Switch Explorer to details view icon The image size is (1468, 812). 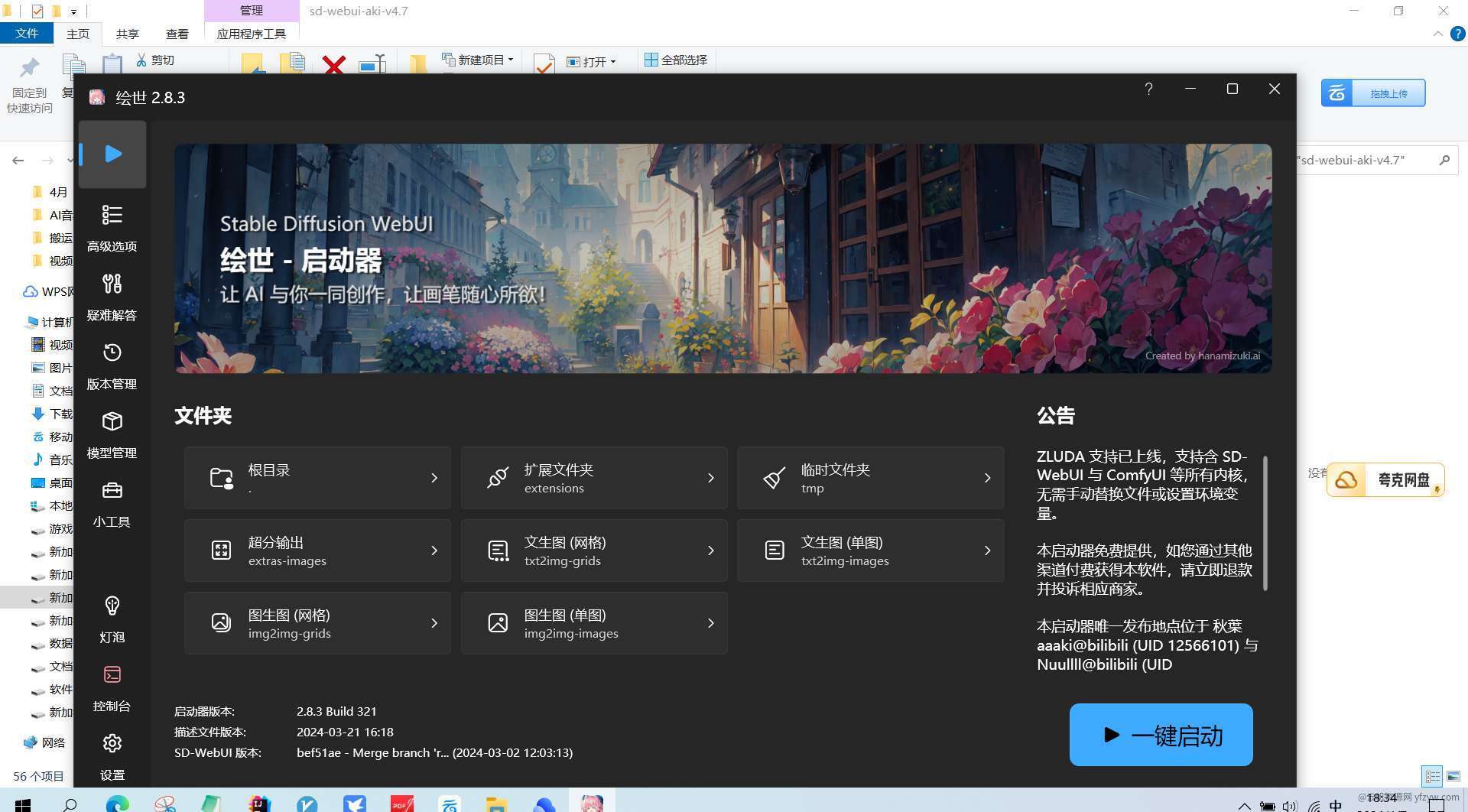1432,776
